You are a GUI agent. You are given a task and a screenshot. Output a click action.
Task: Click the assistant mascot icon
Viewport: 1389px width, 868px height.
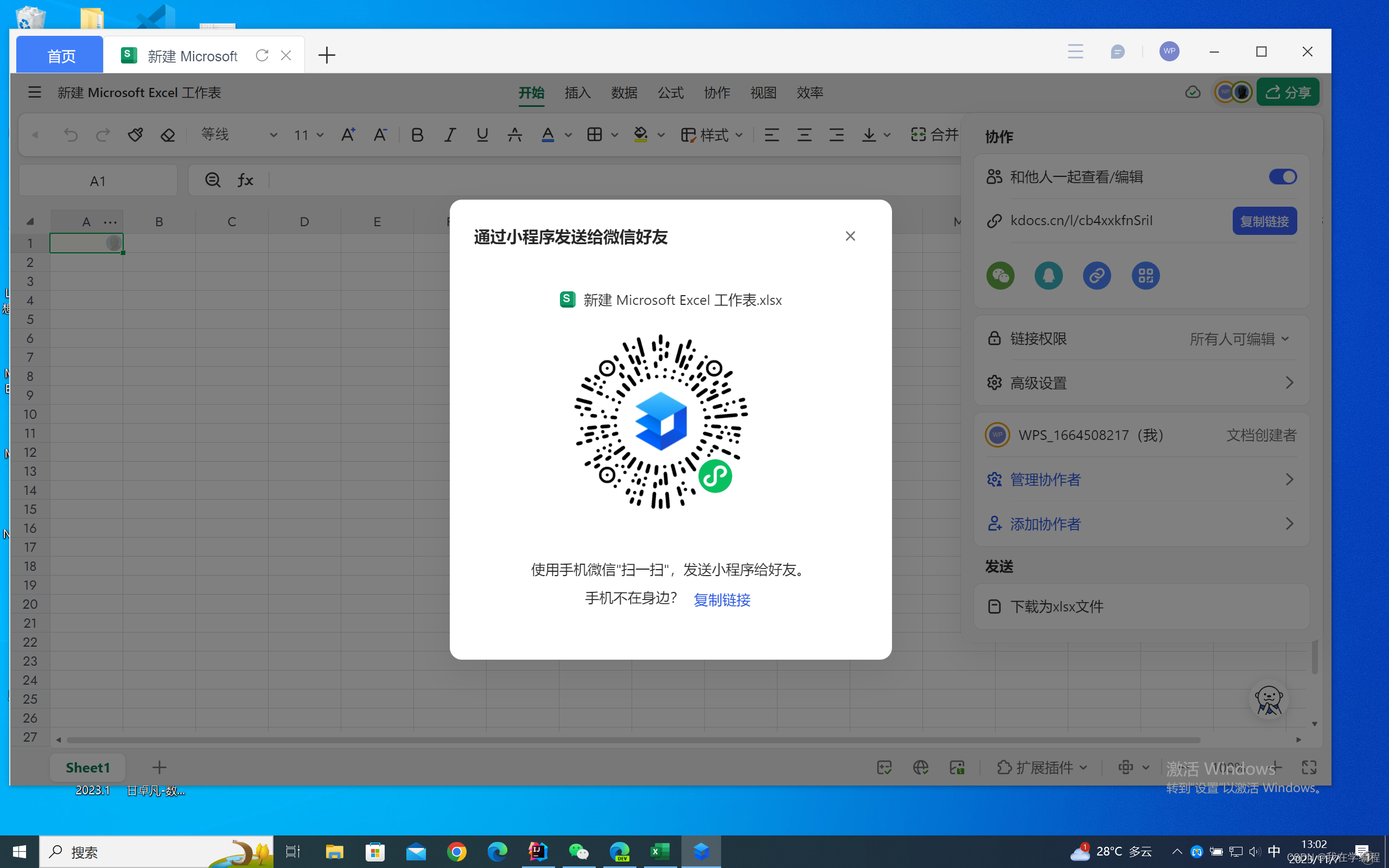pos(1268,700)
